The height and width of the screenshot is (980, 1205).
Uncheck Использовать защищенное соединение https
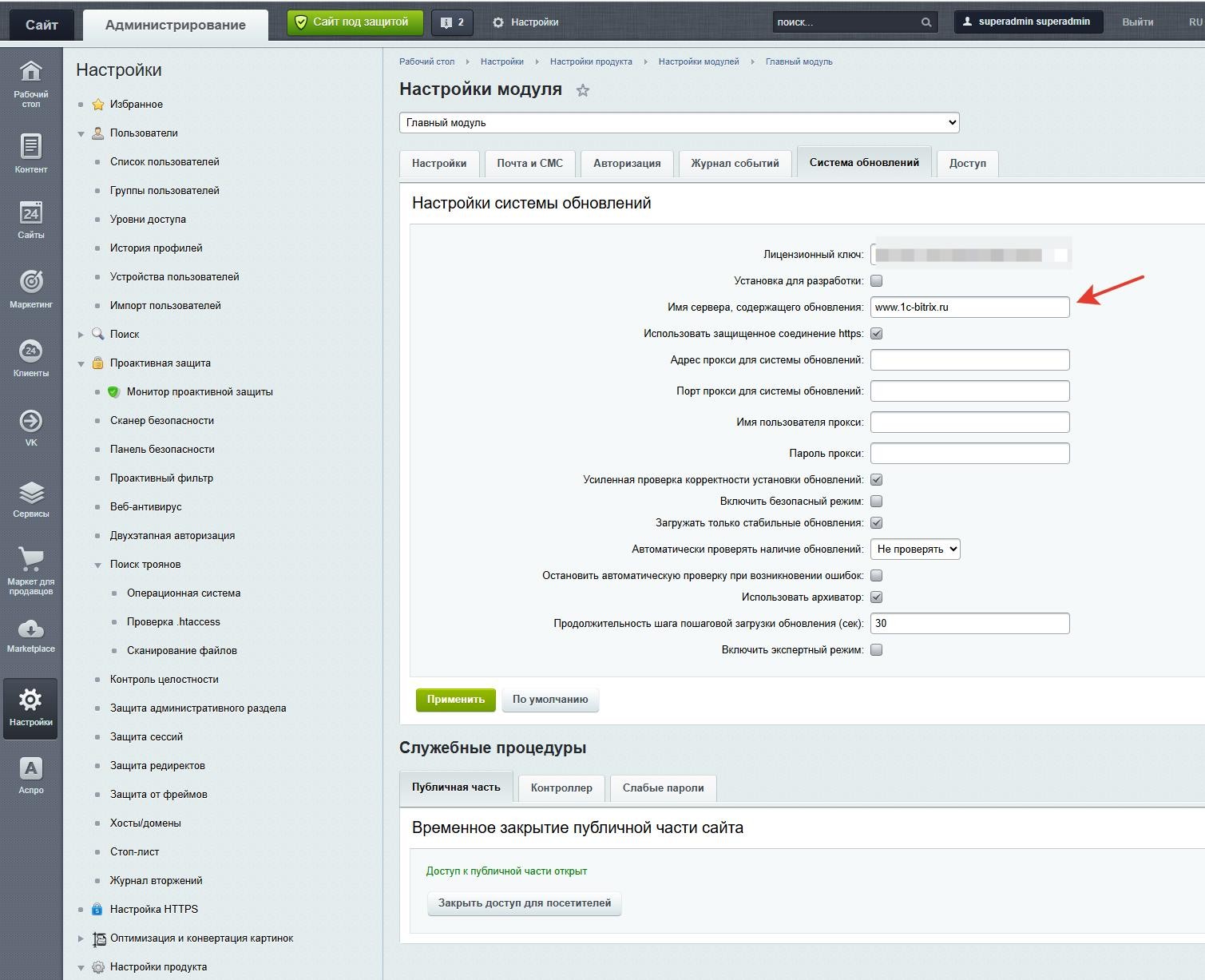click(x=876, y=334)
